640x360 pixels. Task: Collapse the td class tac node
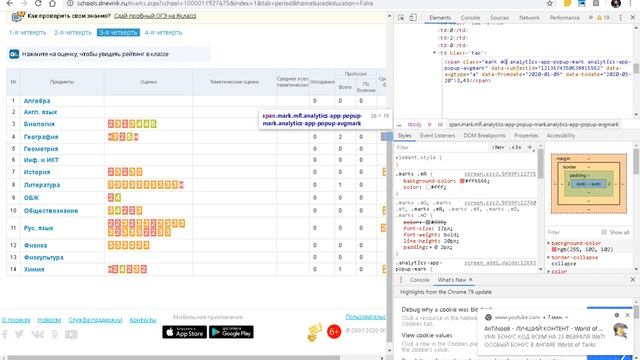[x=434, y=53]
